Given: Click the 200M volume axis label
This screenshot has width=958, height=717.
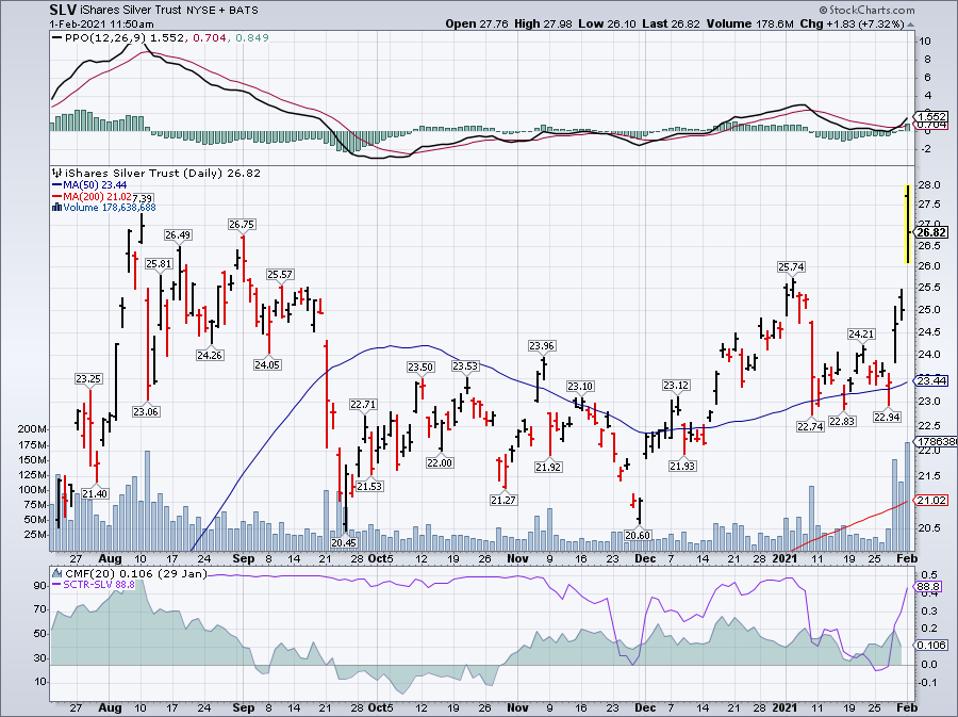Looking at the screenshot, I should tap(32, 429).
